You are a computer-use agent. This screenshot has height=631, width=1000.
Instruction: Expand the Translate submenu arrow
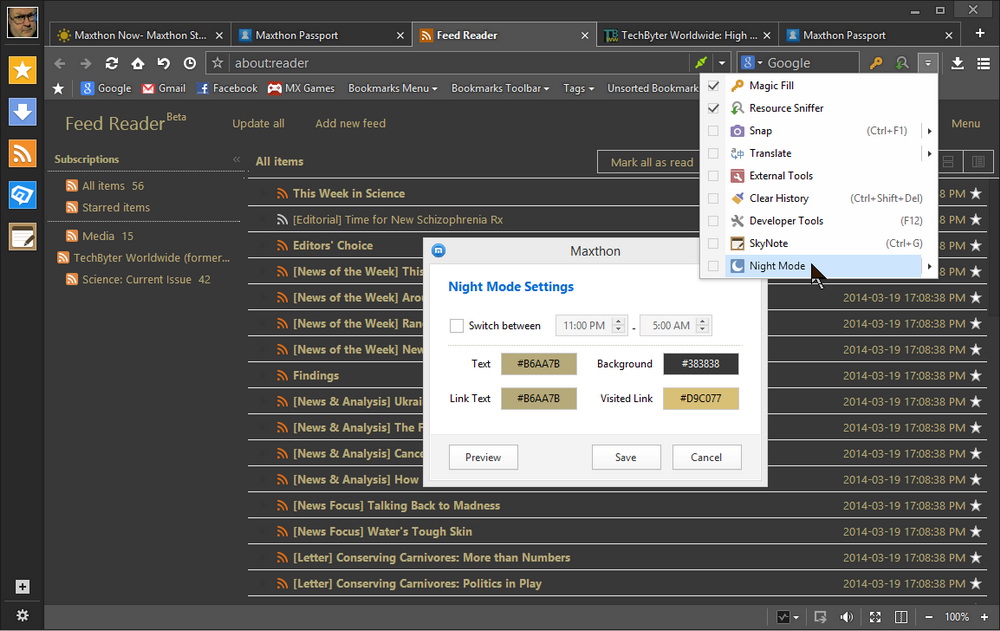click(929, 153)
